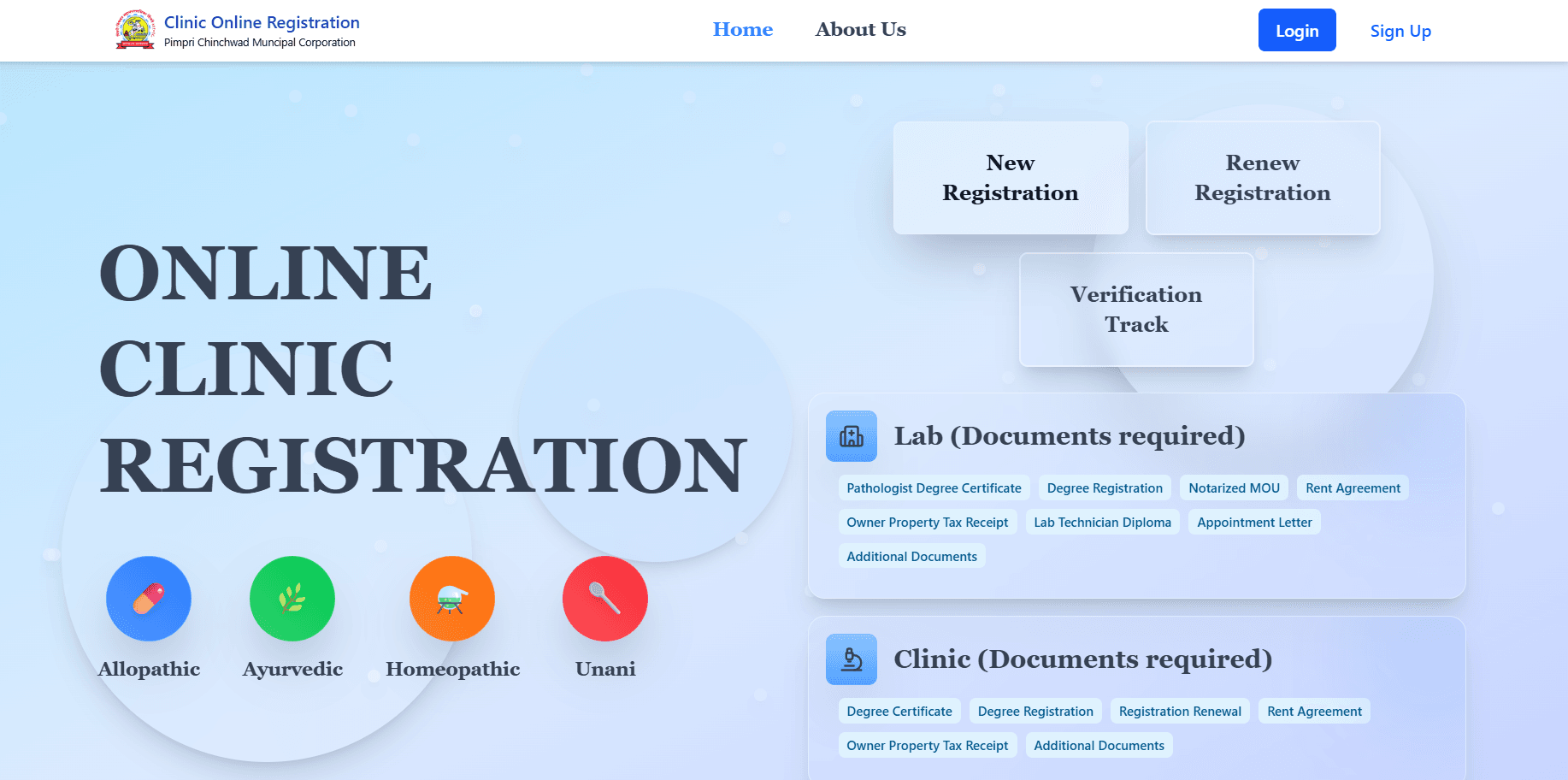The width and height of the screenshot is (1568, 780).
Task: Click the PCMC municipal corporation logo
Action: click(134, 28)
